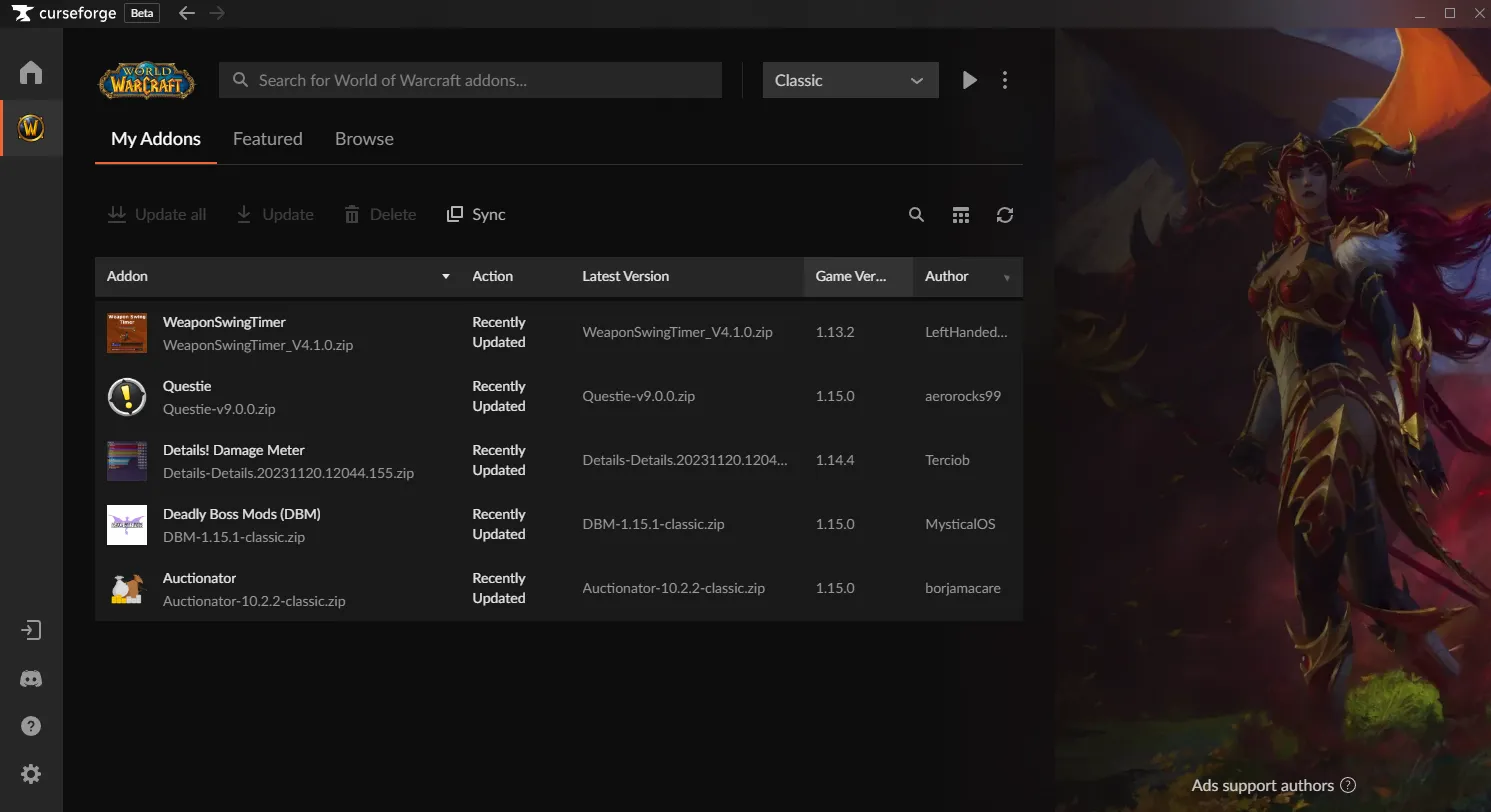Switch to grid view layout icon
The image size is (1491, 812).
coord(961,215)
